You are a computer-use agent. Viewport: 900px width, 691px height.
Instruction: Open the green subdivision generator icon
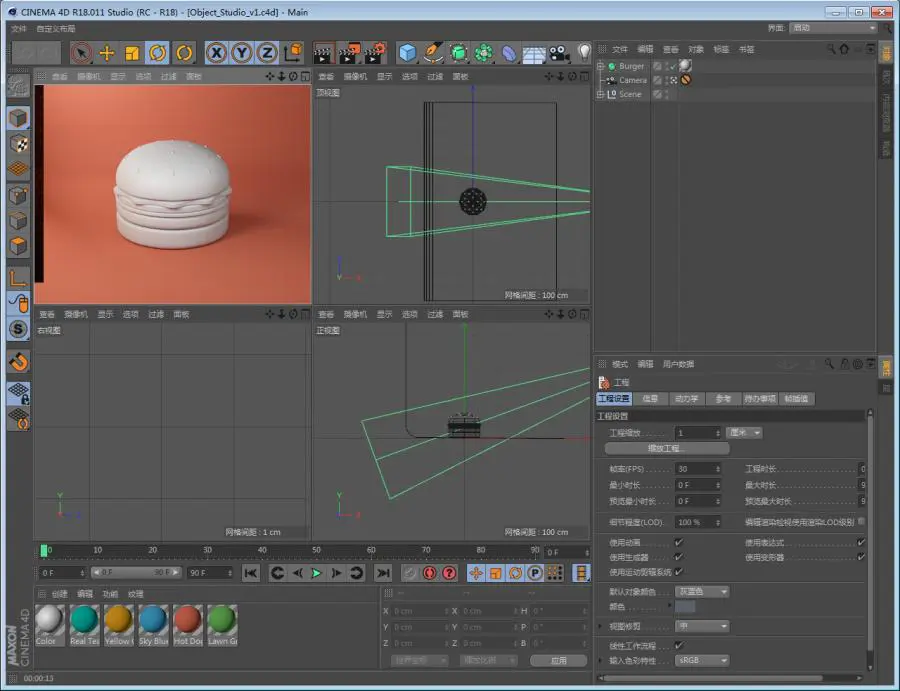(458, 53)
